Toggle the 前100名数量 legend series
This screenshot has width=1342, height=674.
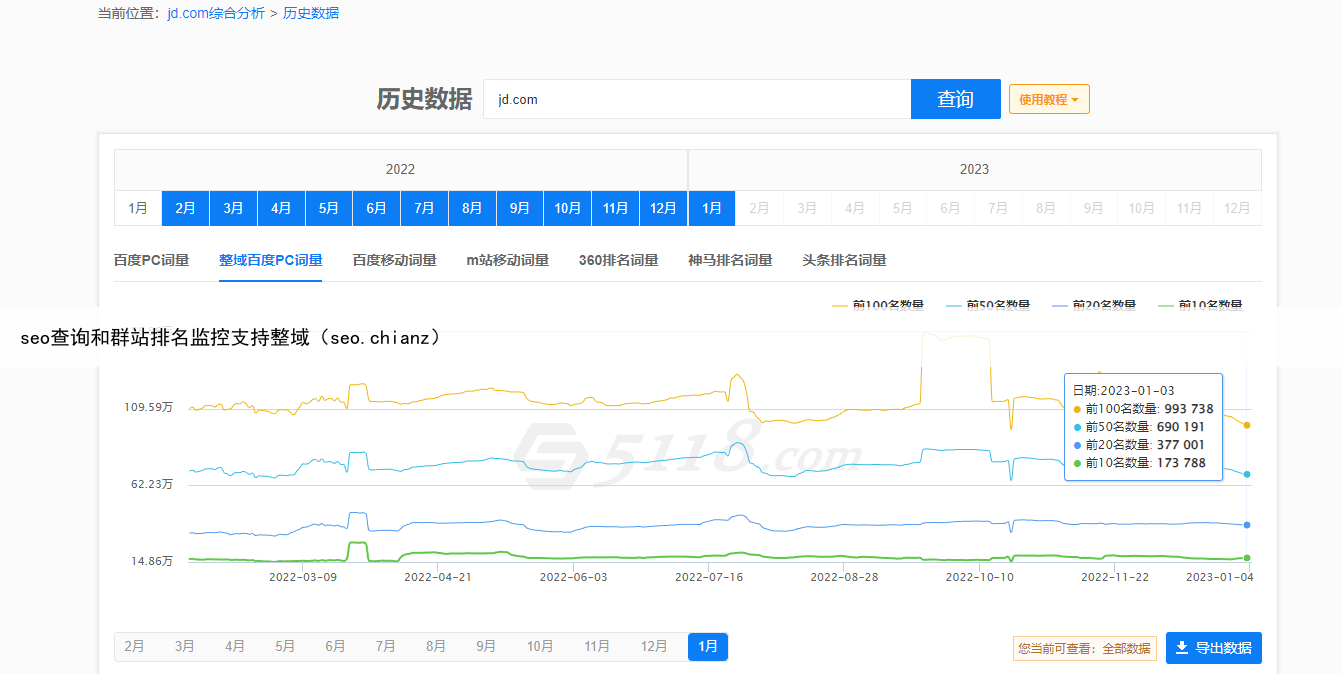point(878,305)
